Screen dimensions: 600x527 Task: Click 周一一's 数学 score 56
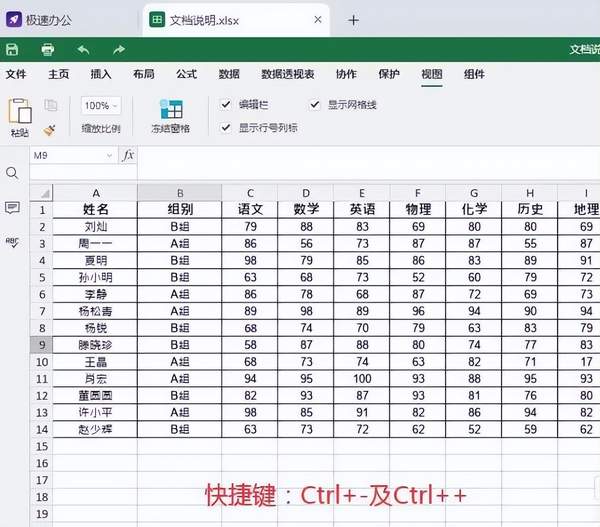[x=306, y=243]
